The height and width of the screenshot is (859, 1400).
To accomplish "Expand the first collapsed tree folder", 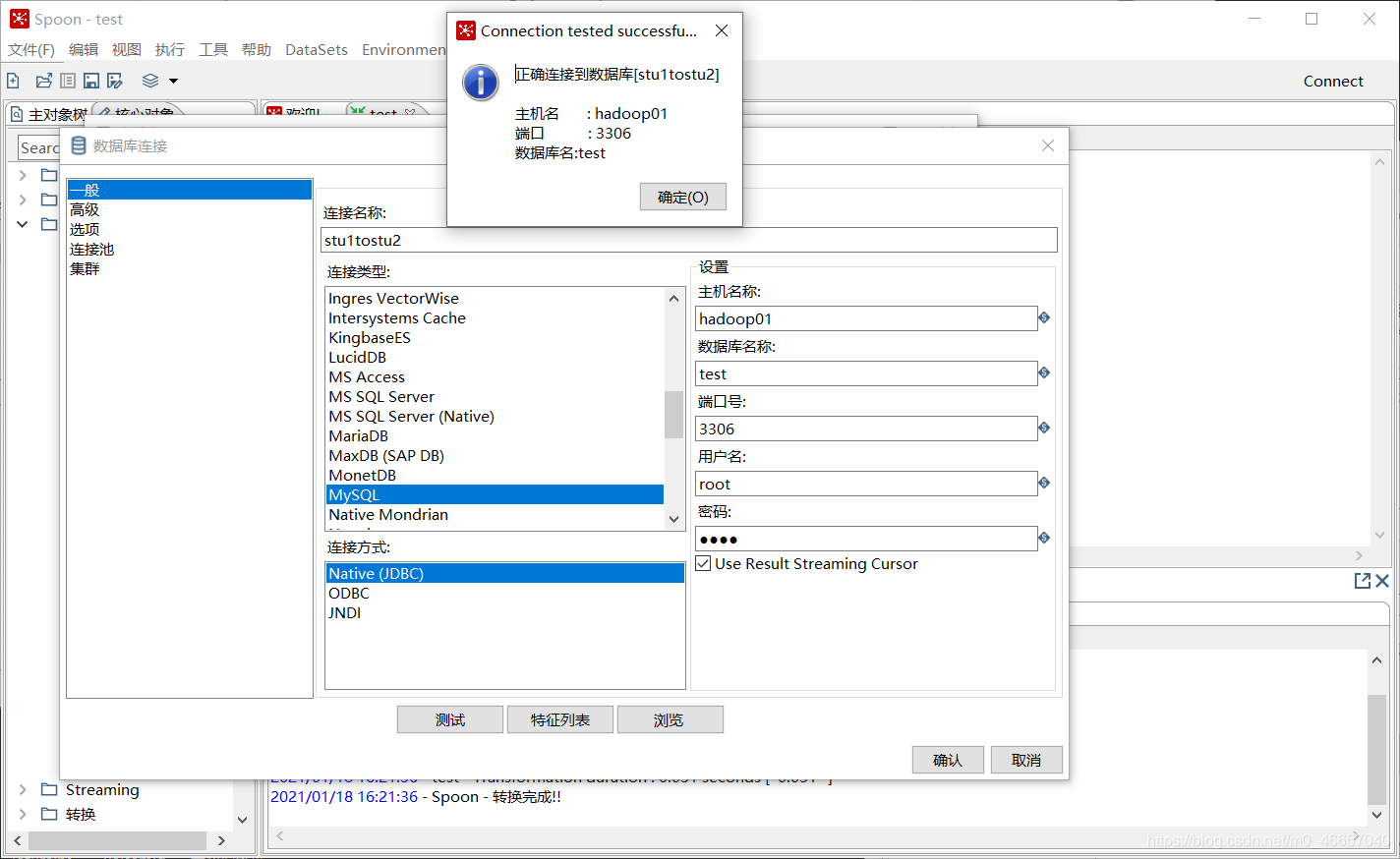I will pyautogui.click(x=23, y=175).
